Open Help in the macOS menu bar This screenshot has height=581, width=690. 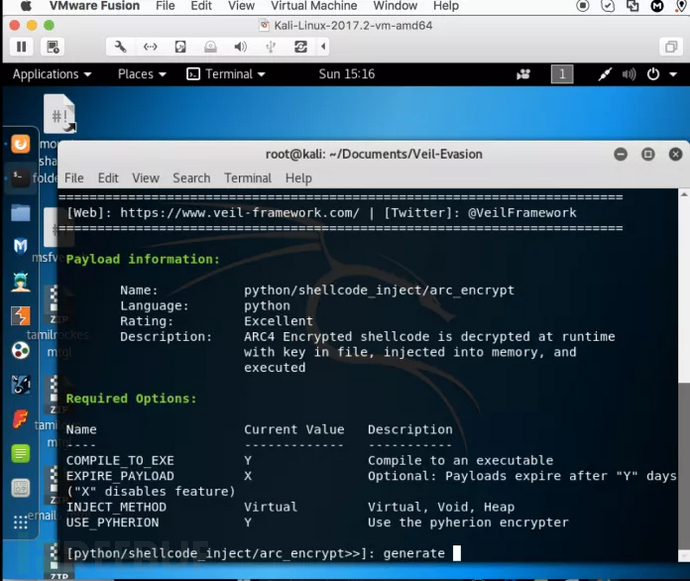[446, 6]
